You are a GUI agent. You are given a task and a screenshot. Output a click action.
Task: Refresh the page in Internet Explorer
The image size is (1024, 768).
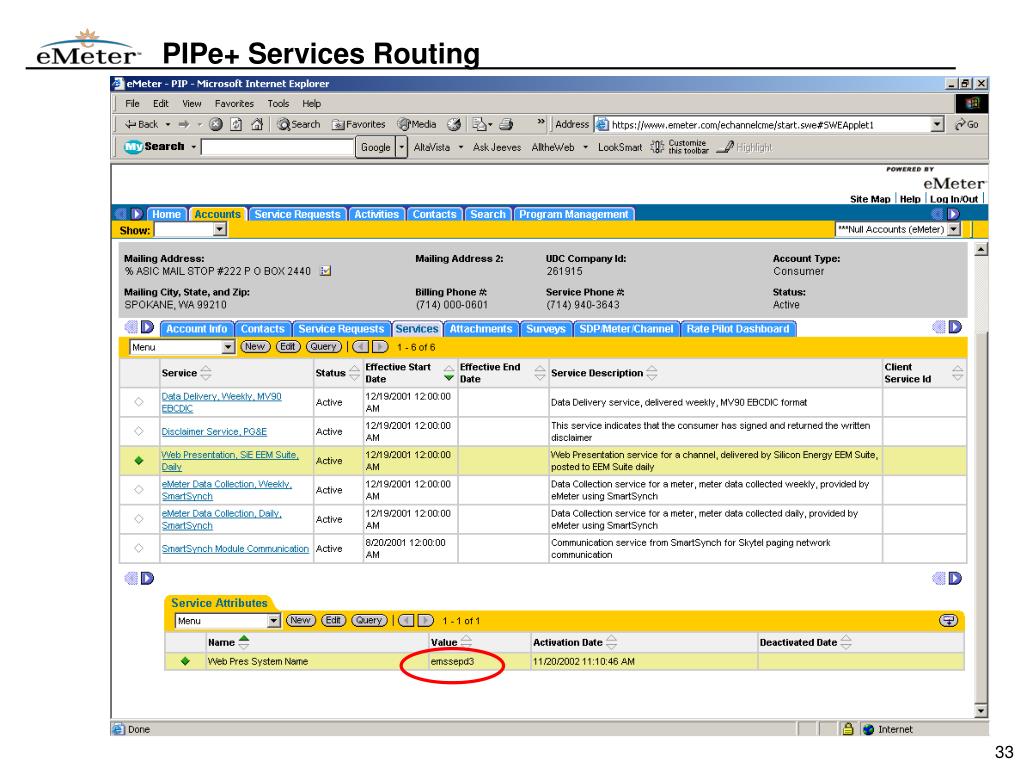pos(236,124)
